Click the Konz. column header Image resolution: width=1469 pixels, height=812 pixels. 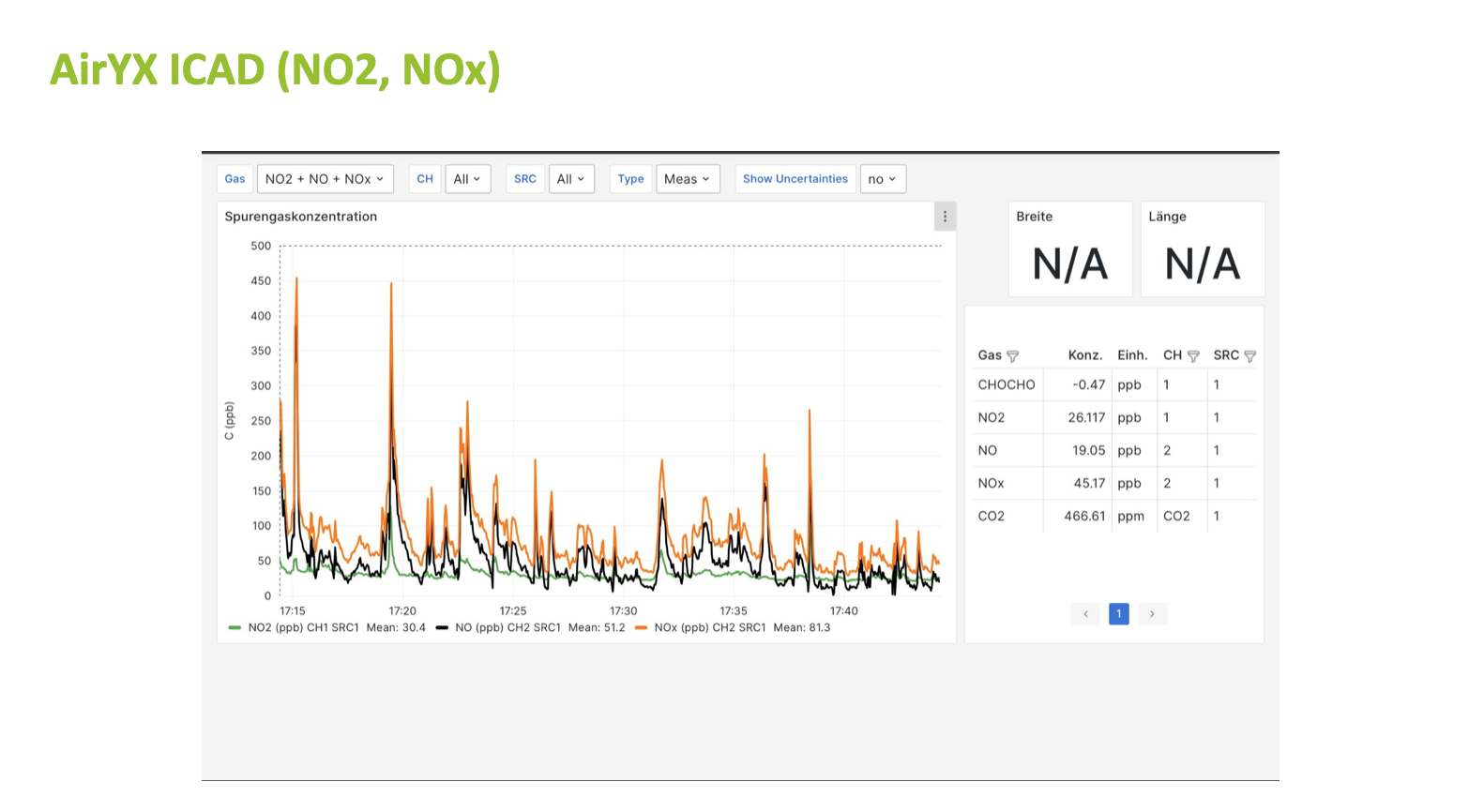[1084, 355]
